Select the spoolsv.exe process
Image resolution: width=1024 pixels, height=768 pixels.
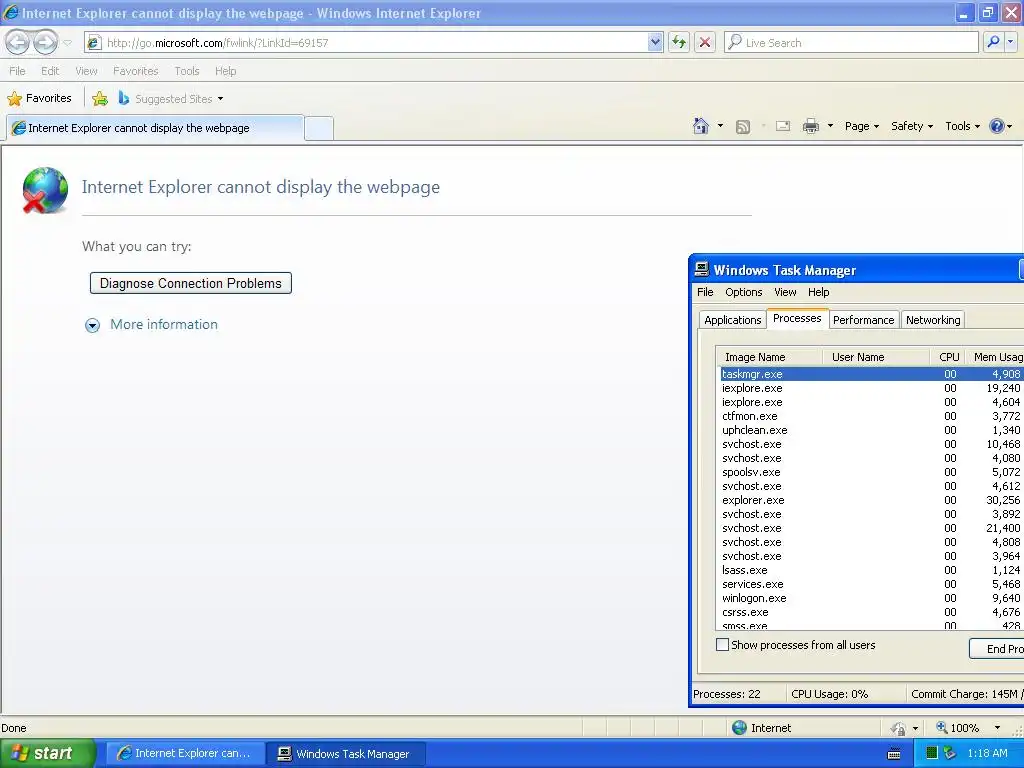(x=871, y=472)
